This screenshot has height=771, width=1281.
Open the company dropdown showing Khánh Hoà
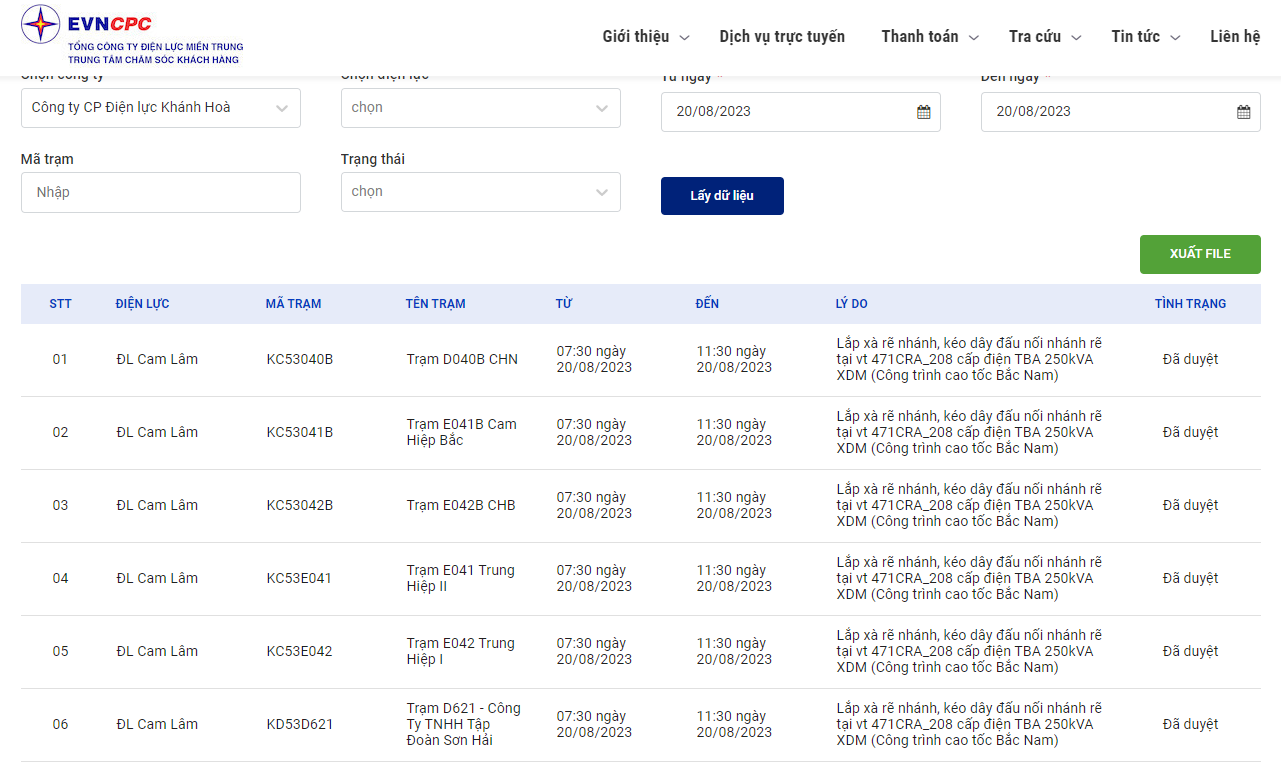pos(160,108)
